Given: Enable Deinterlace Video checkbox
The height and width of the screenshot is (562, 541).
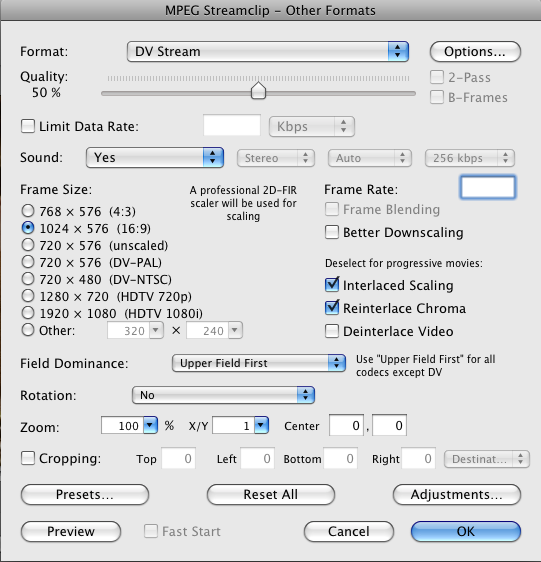Looking at the screenshot, I should (x=332, y=331).
